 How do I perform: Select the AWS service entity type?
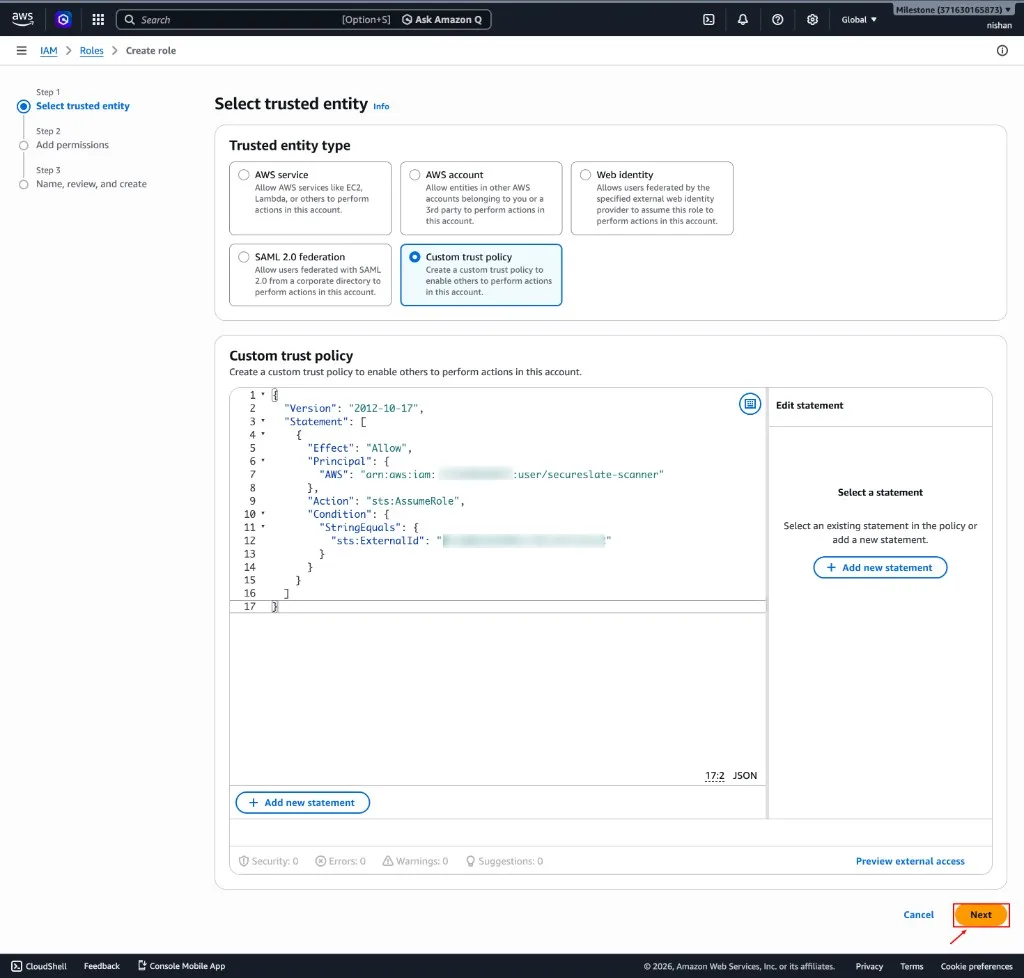coord(310,198)
